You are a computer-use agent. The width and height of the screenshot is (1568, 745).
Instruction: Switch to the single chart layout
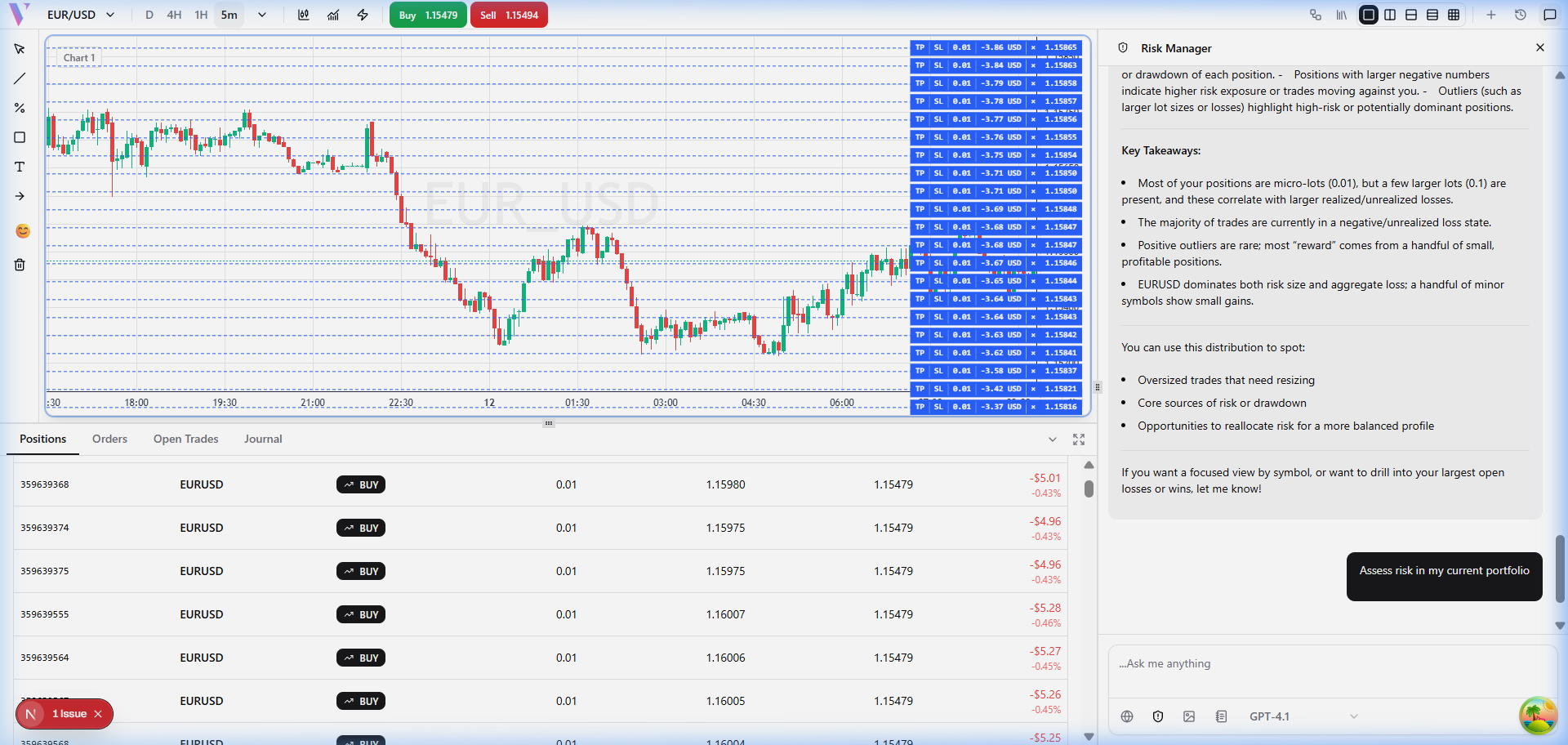pos(1369,15)
